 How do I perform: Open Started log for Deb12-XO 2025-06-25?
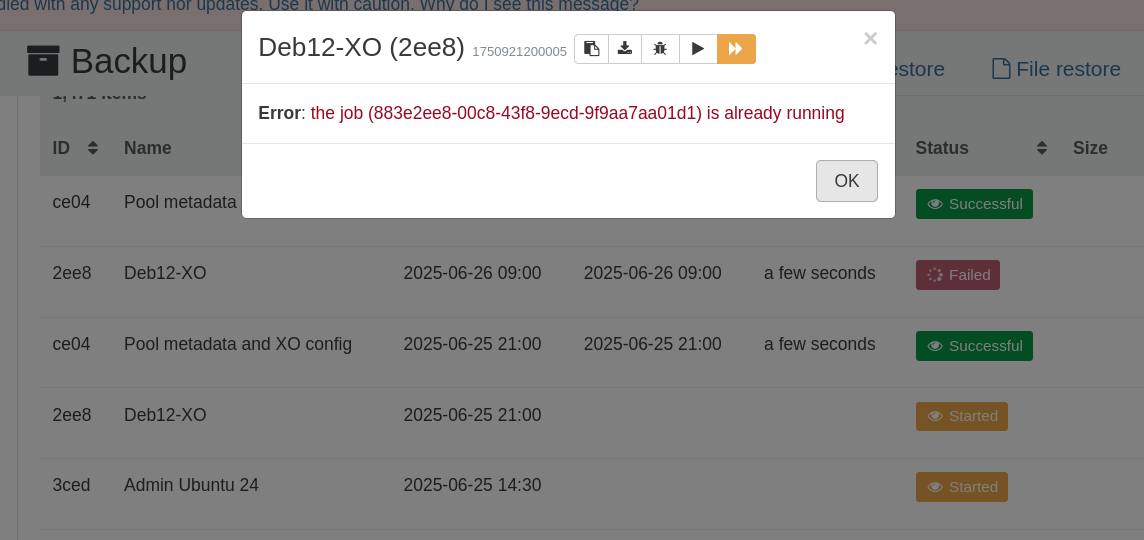962,416
